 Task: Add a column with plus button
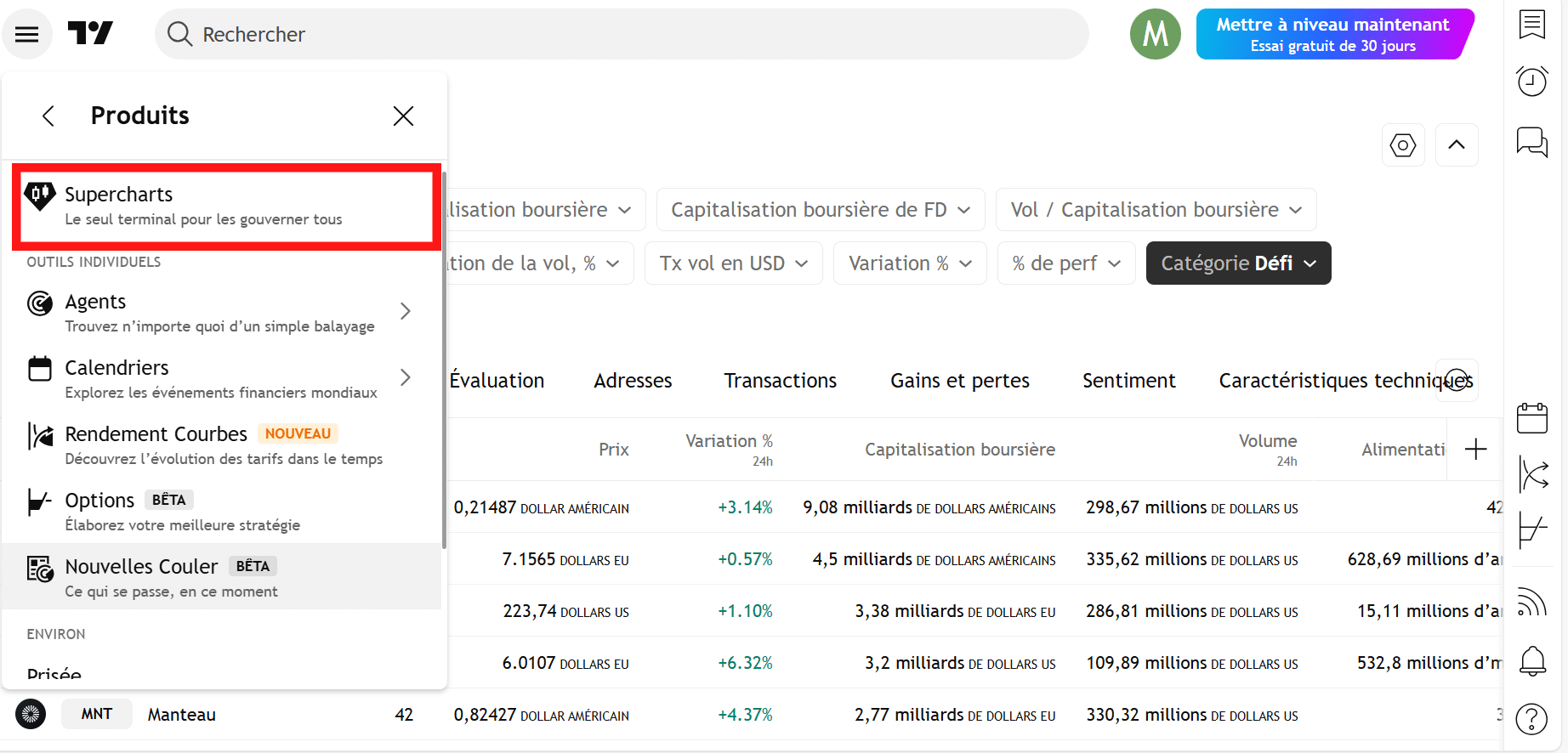1475,450
